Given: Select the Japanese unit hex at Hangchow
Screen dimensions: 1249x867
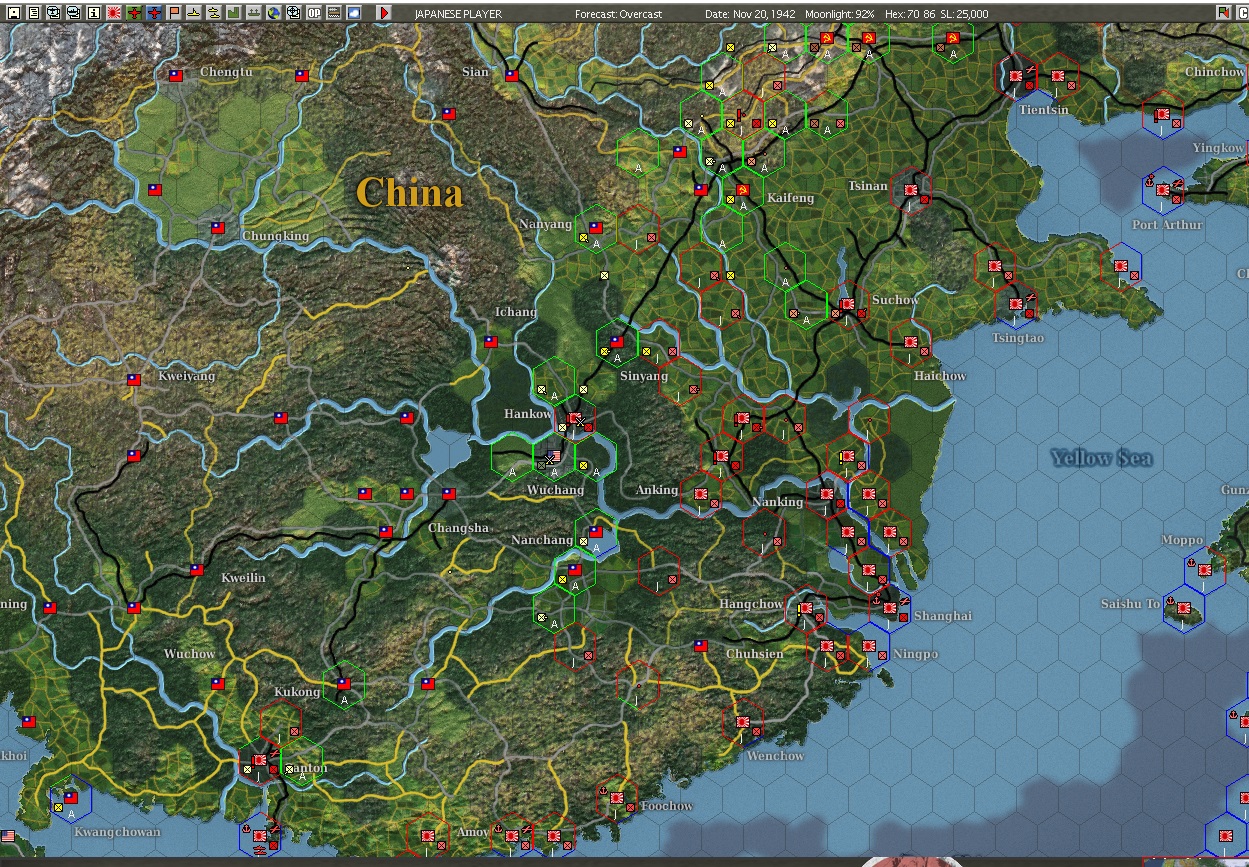Looking at the screenshot, I should tap(805, 609).
